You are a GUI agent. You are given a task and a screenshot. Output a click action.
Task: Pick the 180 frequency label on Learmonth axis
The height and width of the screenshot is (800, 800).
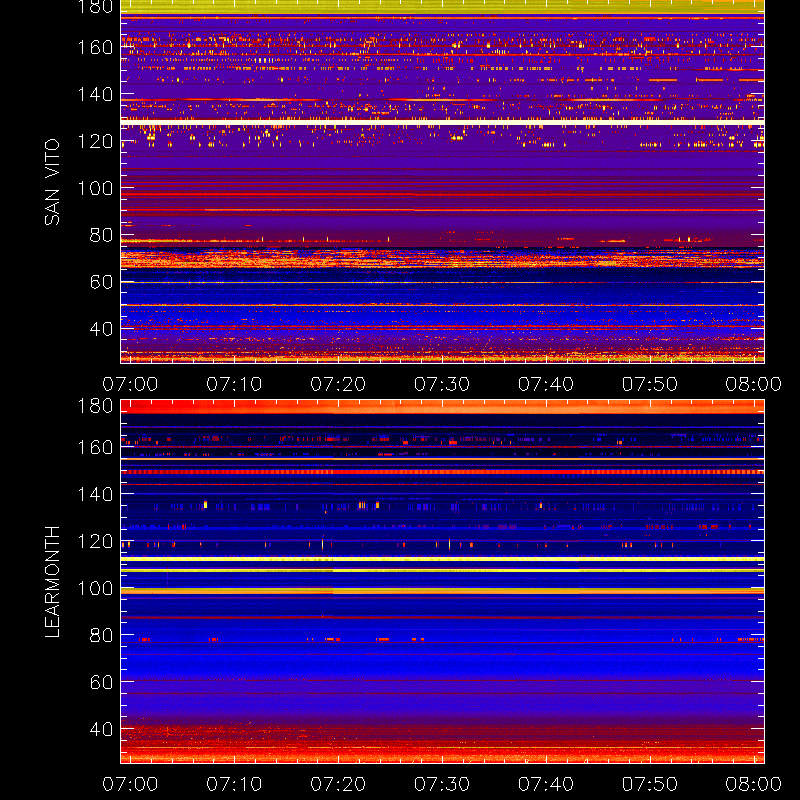[95, 406]
